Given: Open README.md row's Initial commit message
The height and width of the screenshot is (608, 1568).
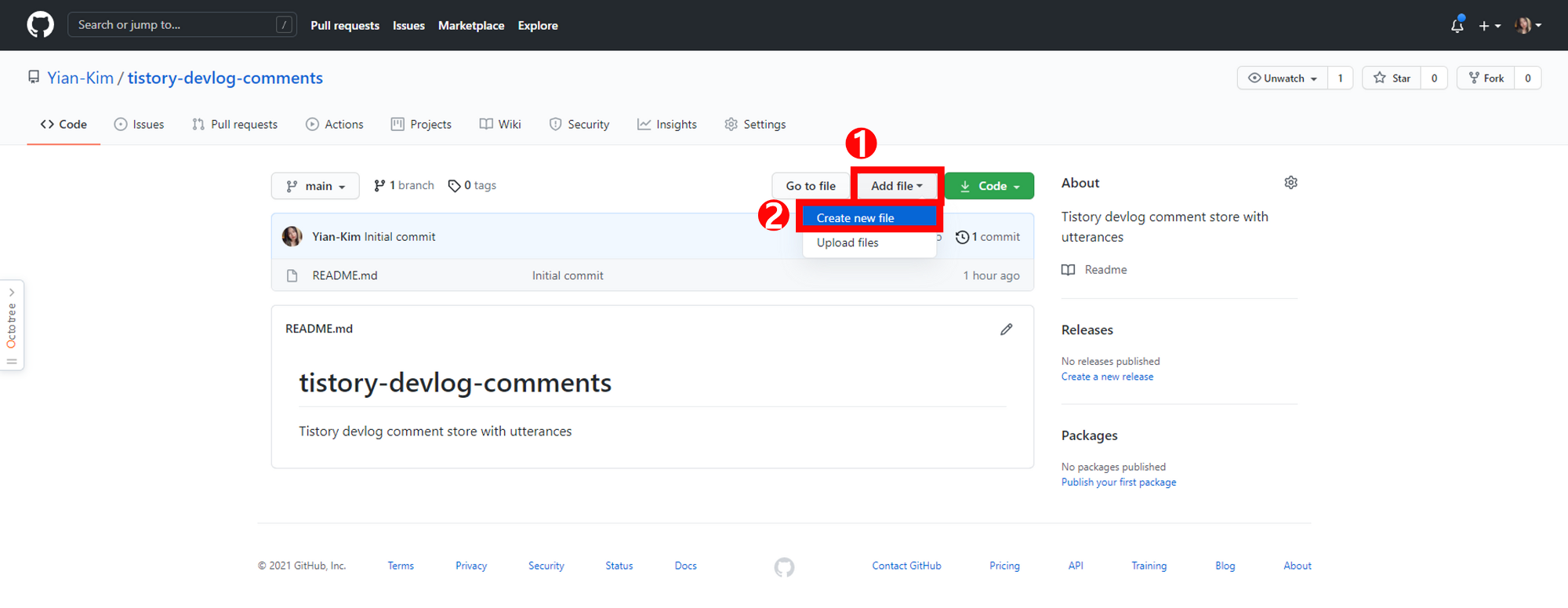Looking at the screenshot, I should pos(568,275).
